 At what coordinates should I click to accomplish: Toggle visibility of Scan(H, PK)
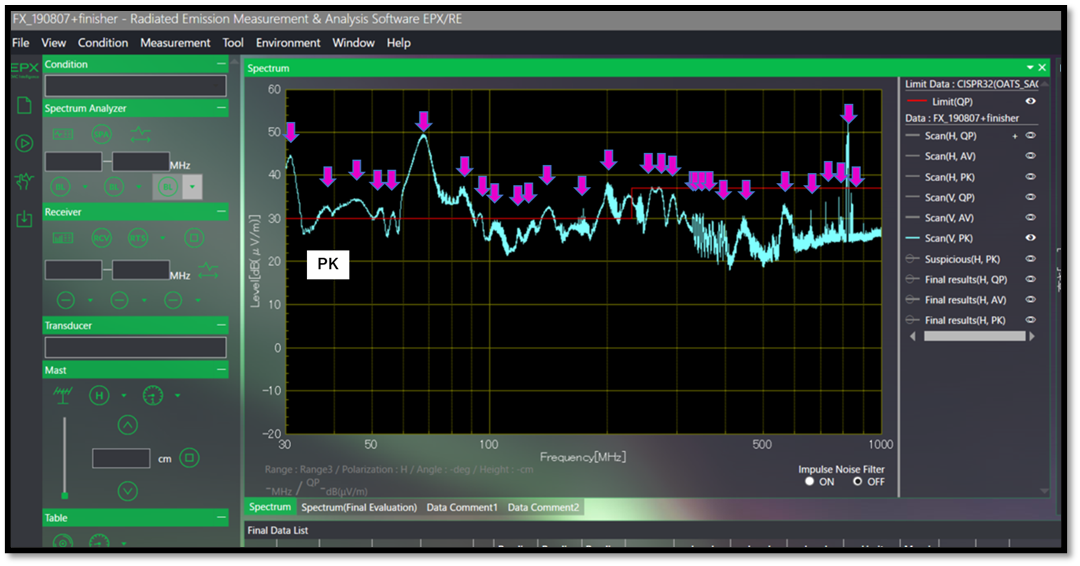click(x=1030, y=176)
